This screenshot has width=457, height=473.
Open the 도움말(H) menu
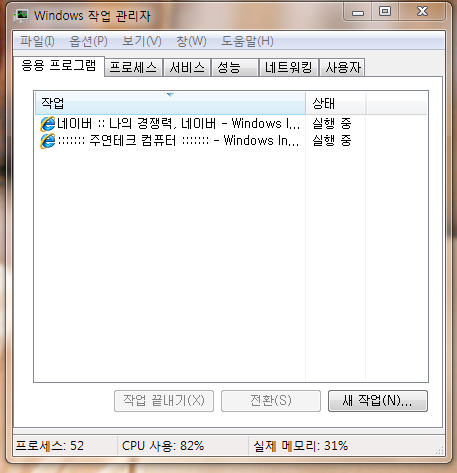(247, 41)
